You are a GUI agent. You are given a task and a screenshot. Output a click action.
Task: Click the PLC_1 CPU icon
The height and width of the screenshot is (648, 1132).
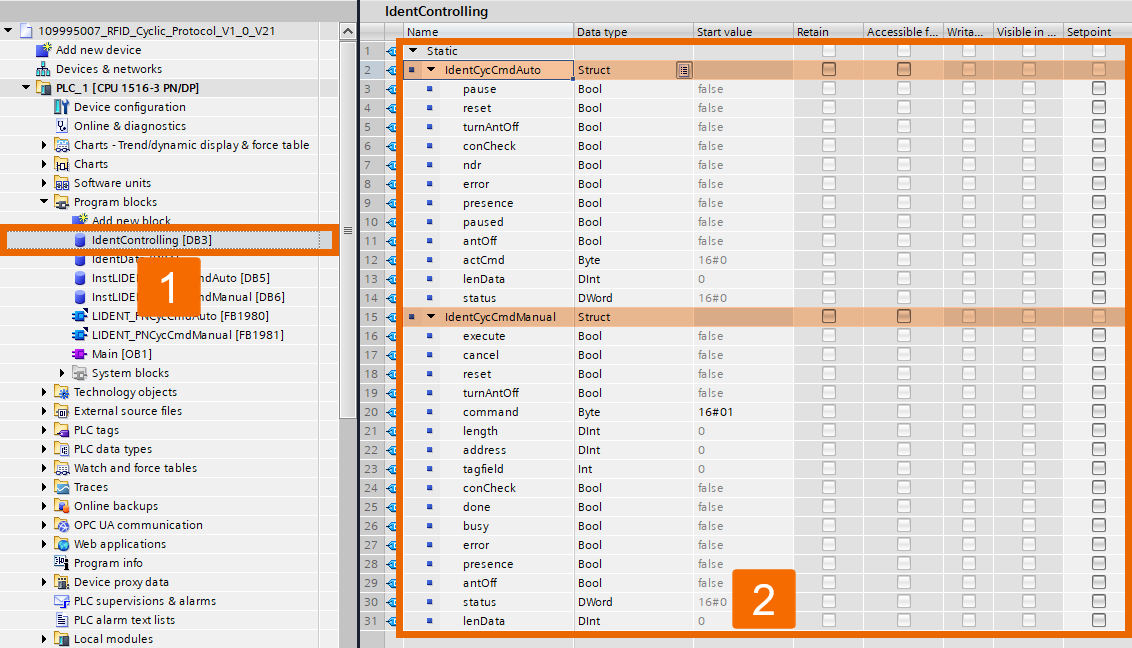44,88
